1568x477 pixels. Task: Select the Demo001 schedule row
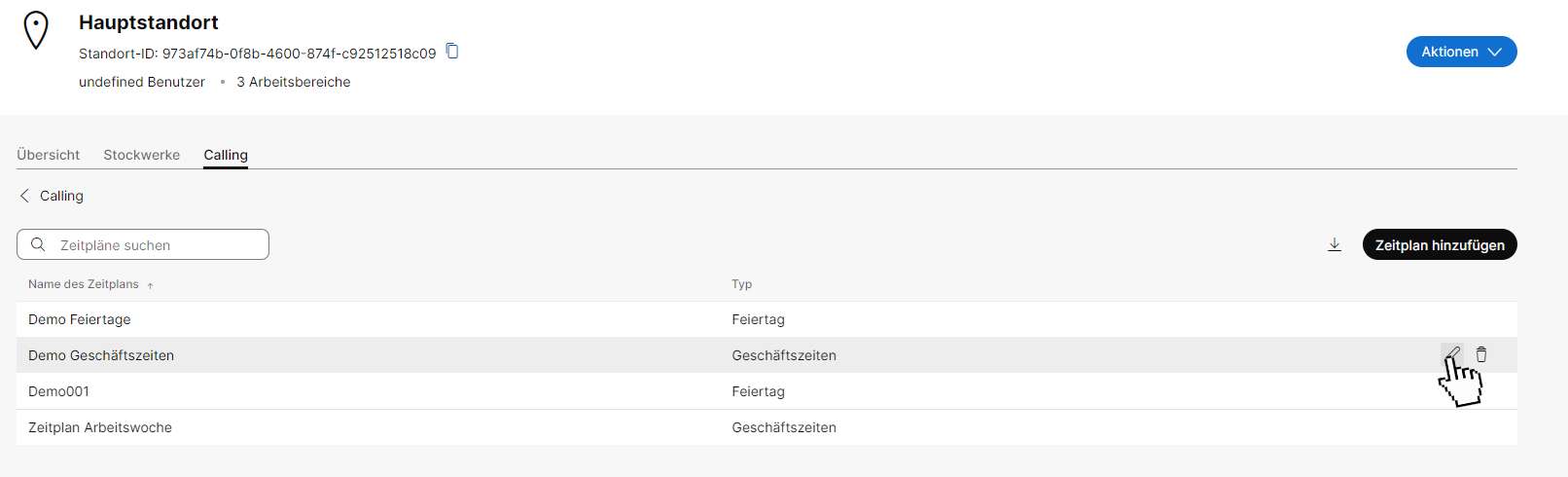coord(59,391)
